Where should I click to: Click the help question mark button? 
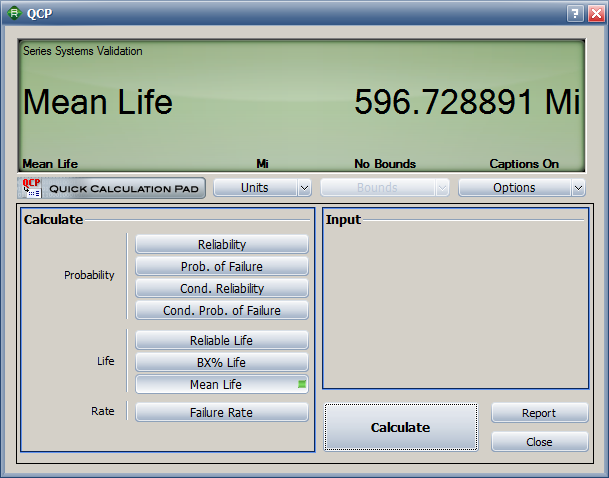coord(575,14)
